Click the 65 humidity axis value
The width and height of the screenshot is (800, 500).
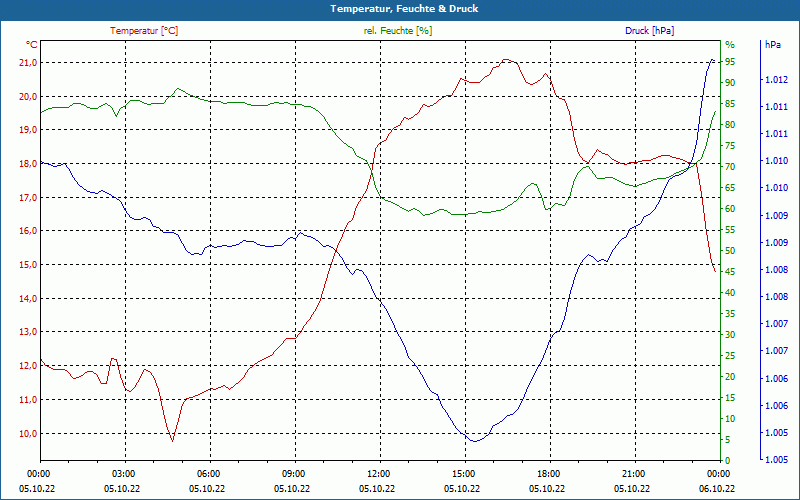pos(730,188)
